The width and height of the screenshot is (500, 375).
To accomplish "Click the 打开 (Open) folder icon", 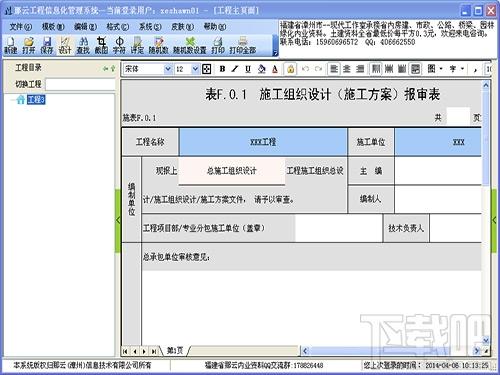I will click(x=29, y=45).
